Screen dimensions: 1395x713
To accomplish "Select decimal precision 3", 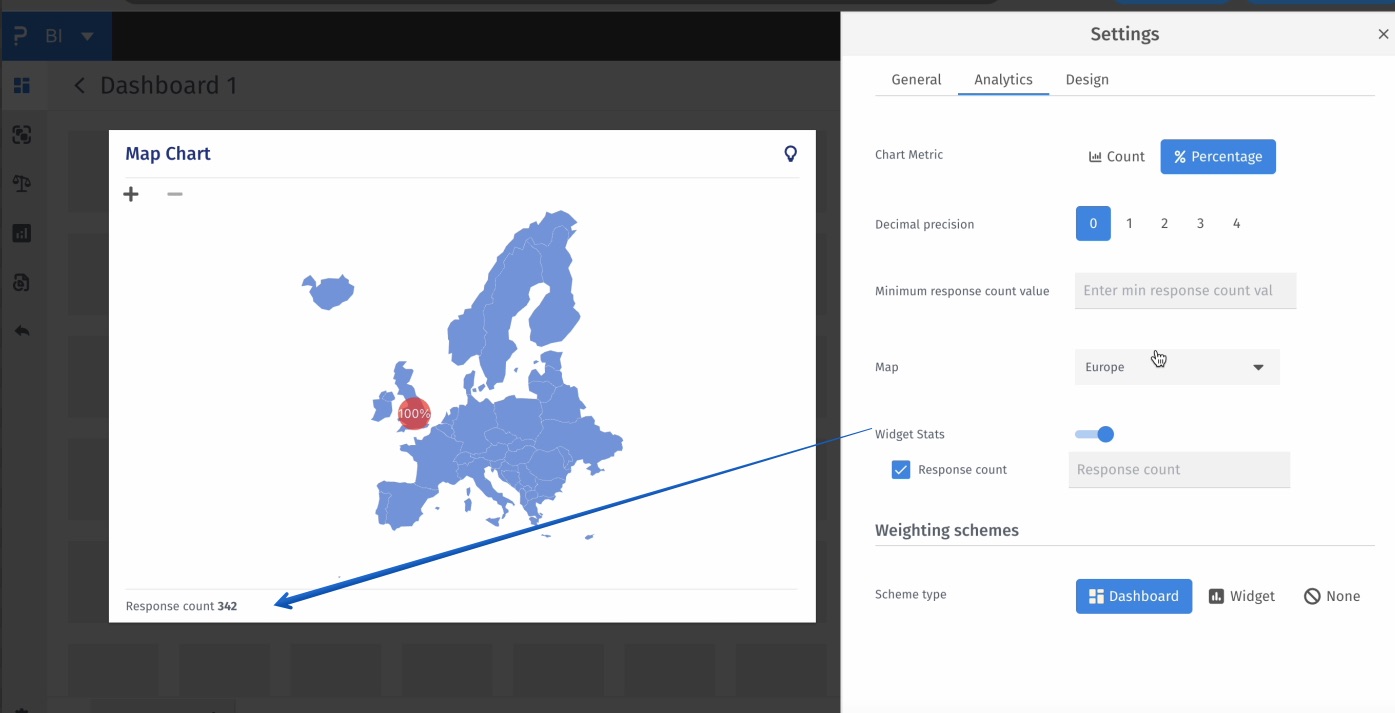I will pyautogui.click(x=1200, y=224).
